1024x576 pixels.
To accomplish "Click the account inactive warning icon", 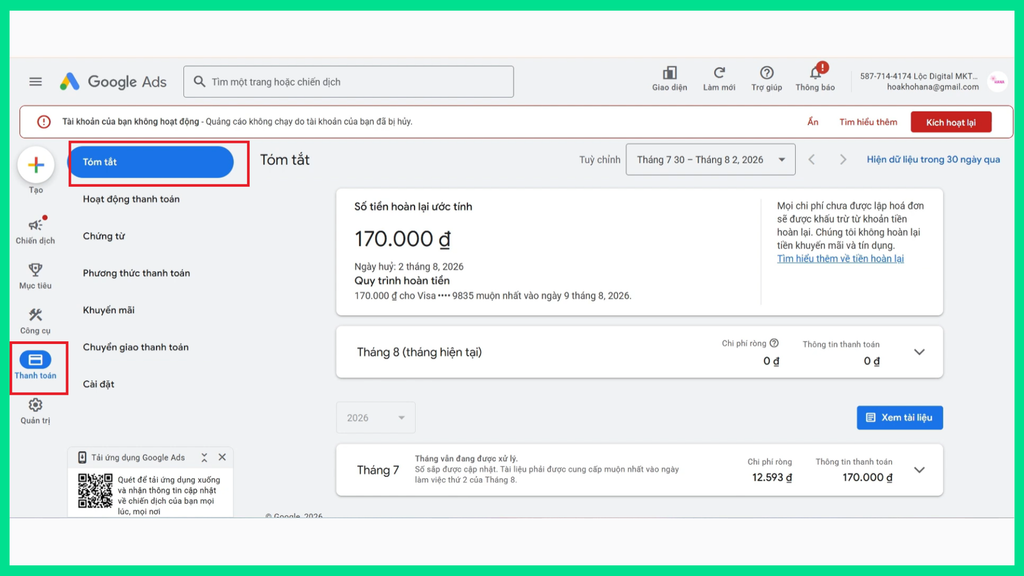I will (44, 121).
